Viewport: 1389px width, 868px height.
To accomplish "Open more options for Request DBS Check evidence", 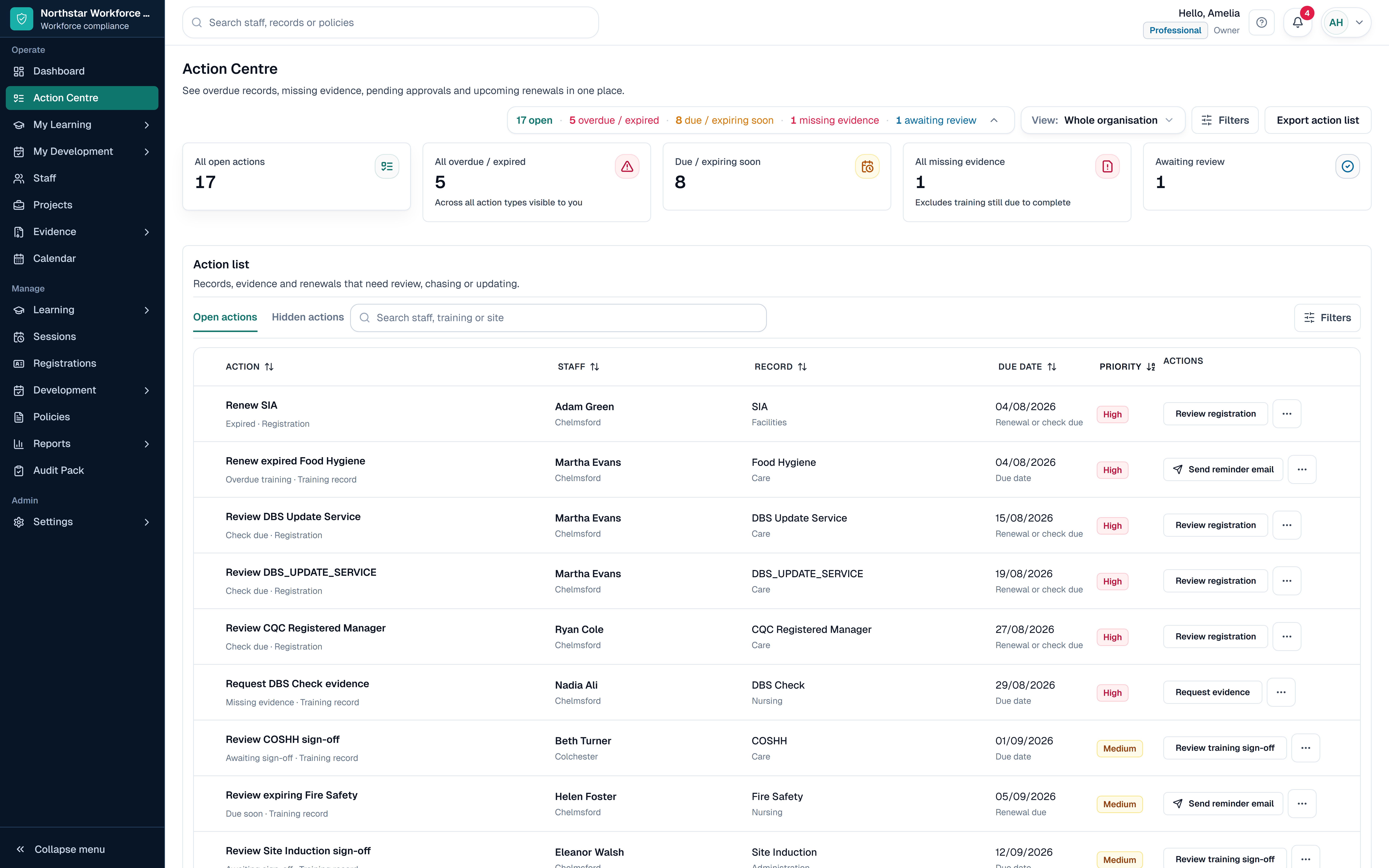I will coord(1281,692).
